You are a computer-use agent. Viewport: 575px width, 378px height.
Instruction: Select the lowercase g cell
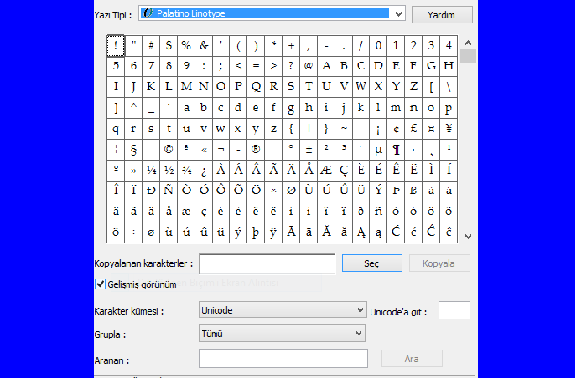[291, 108]
